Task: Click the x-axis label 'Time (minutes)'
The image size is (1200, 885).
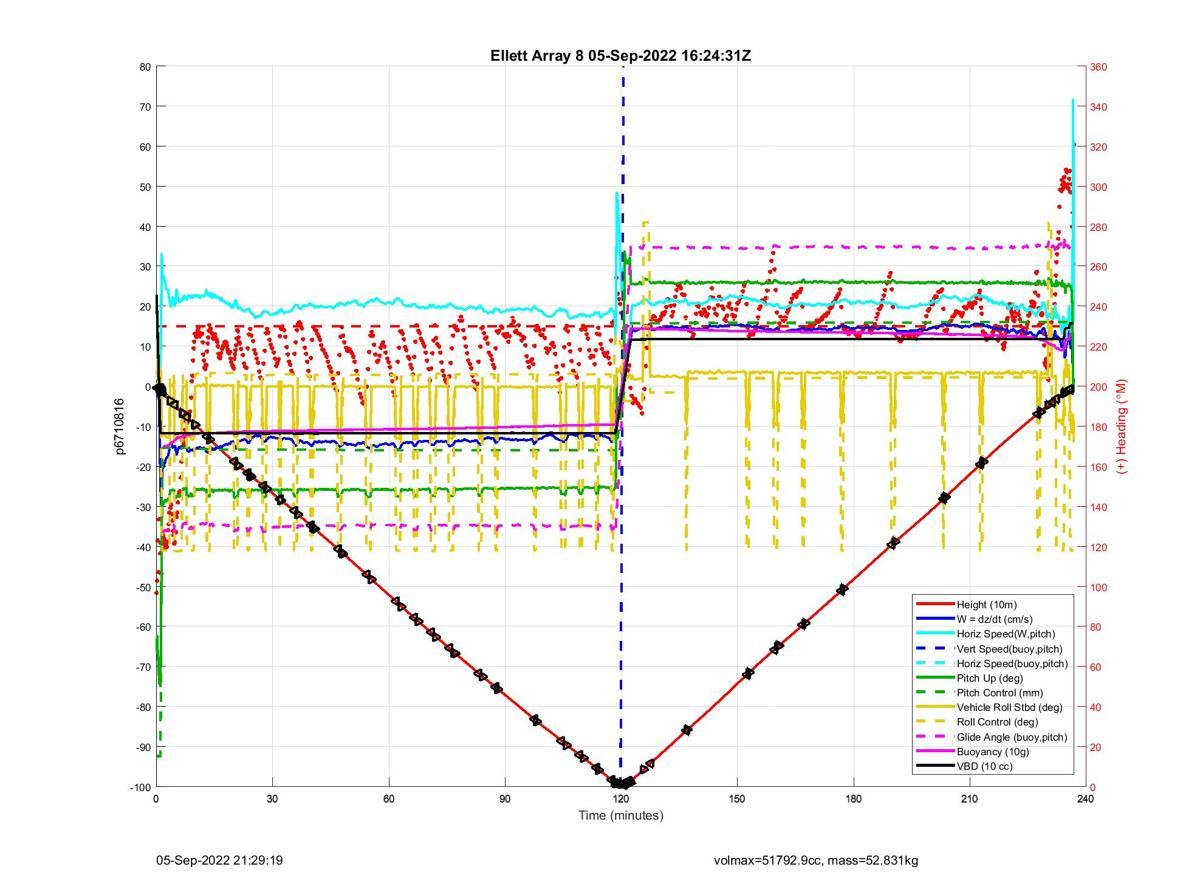Action: (x=620, y=815)
